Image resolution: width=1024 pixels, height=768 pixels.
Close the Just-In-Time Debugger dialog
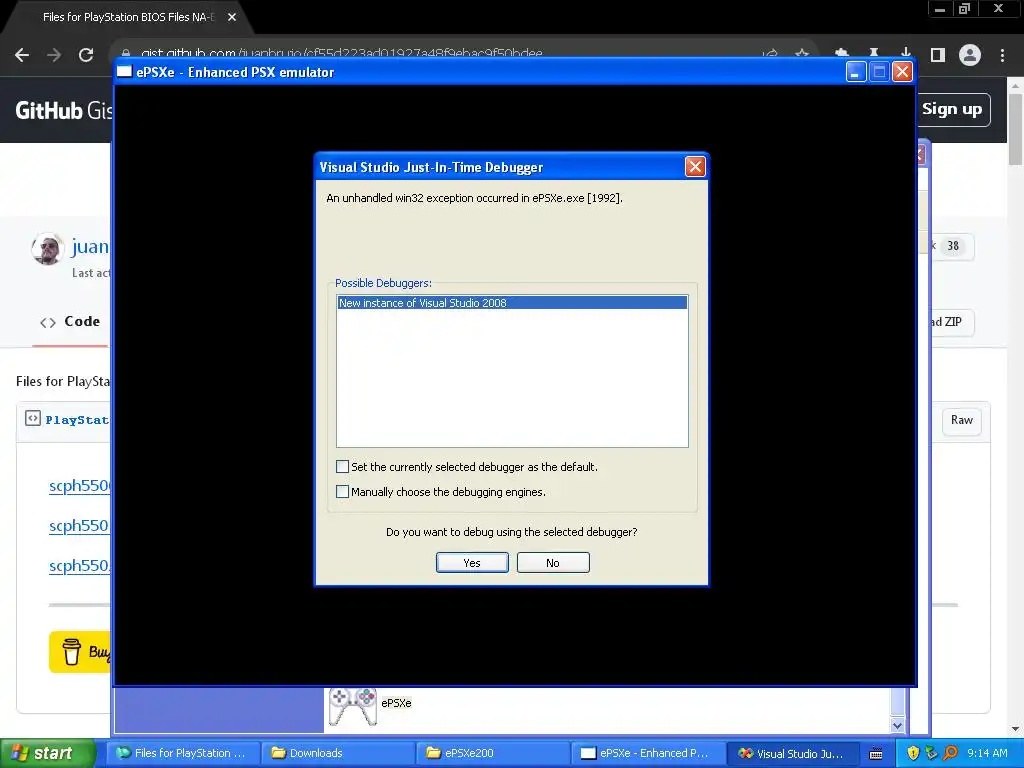(695, 167)
